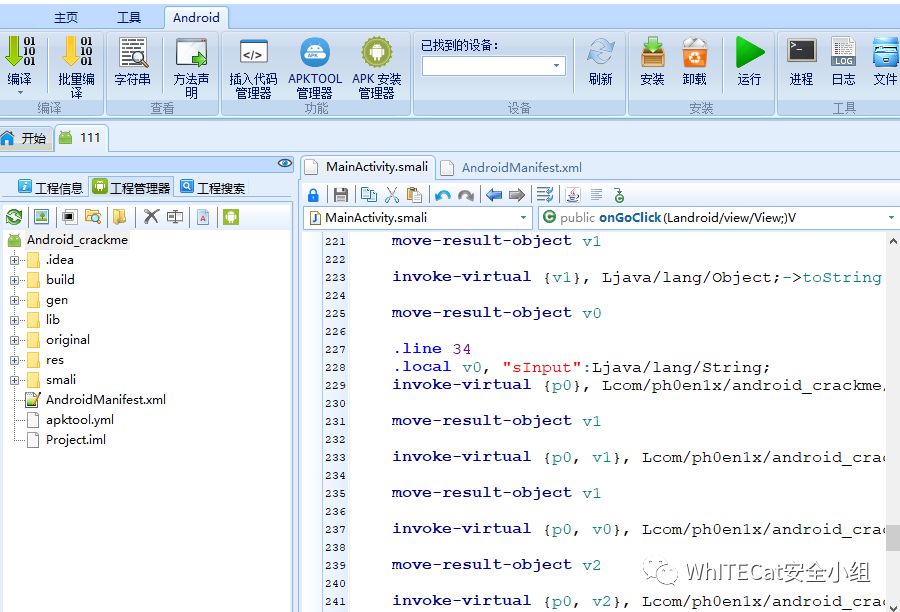Click the navigate back blue arrow

tap(494, 195)
